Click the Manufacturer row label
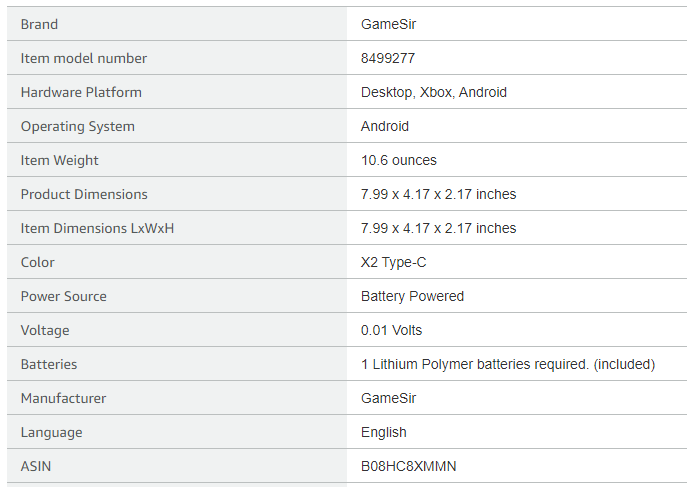This screenshot has width=696, height=487. [63, 398]
